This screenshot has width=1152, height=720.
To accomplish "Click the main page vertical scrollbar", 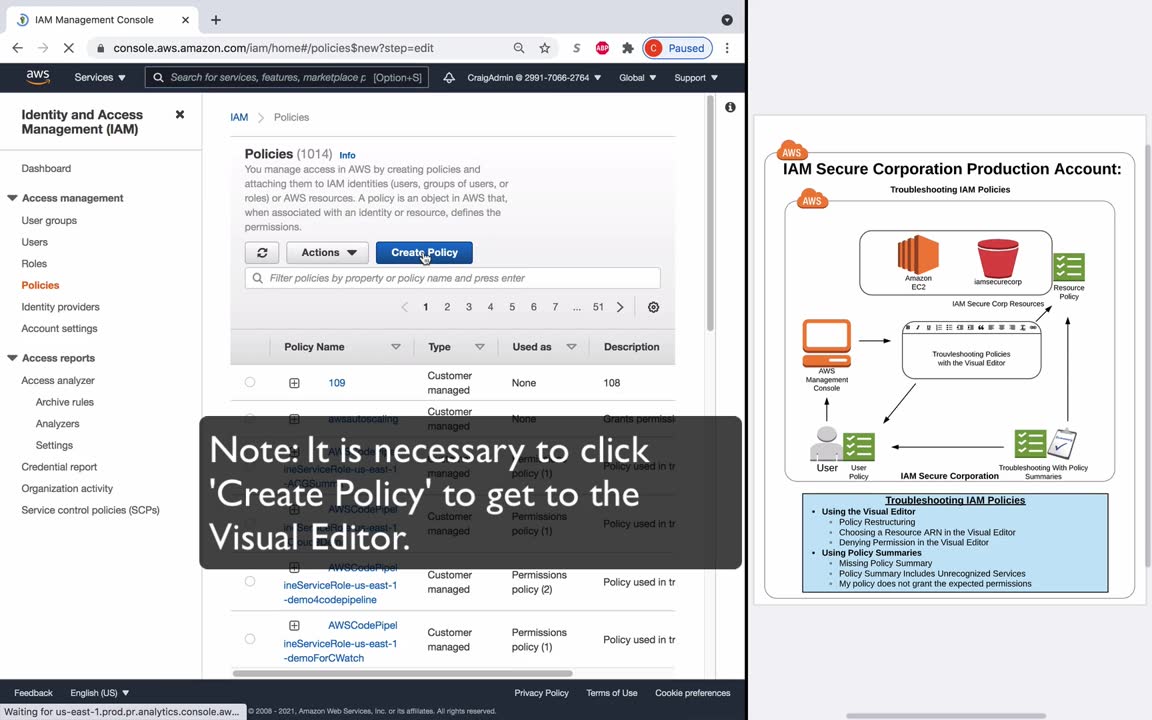I will (710, 213).
